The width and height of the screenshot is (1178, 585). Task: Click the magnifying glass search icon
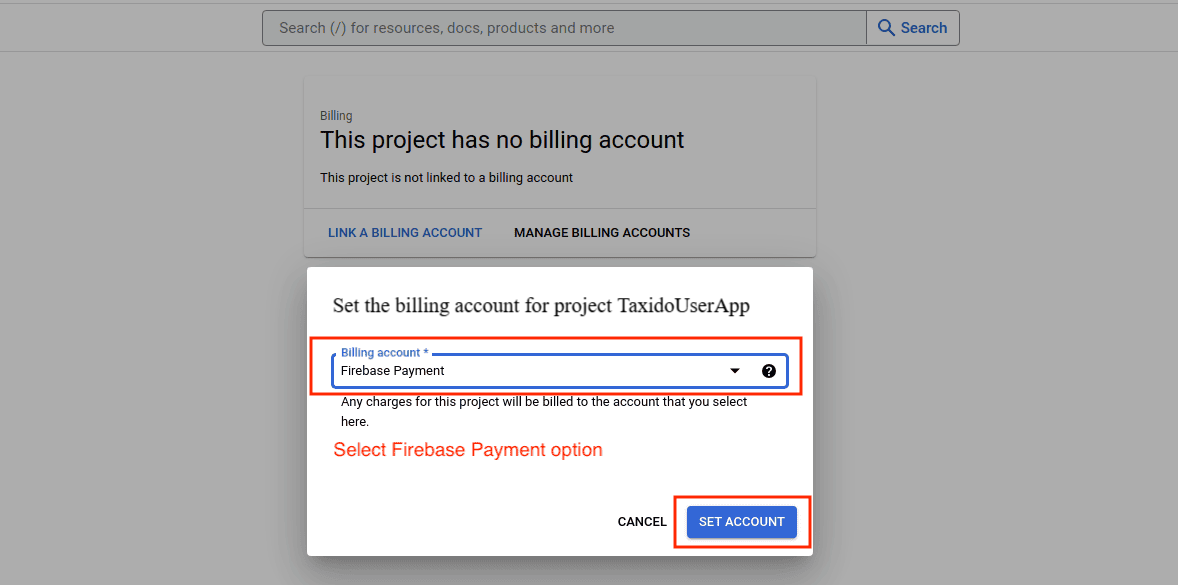[x=886, y=28]
